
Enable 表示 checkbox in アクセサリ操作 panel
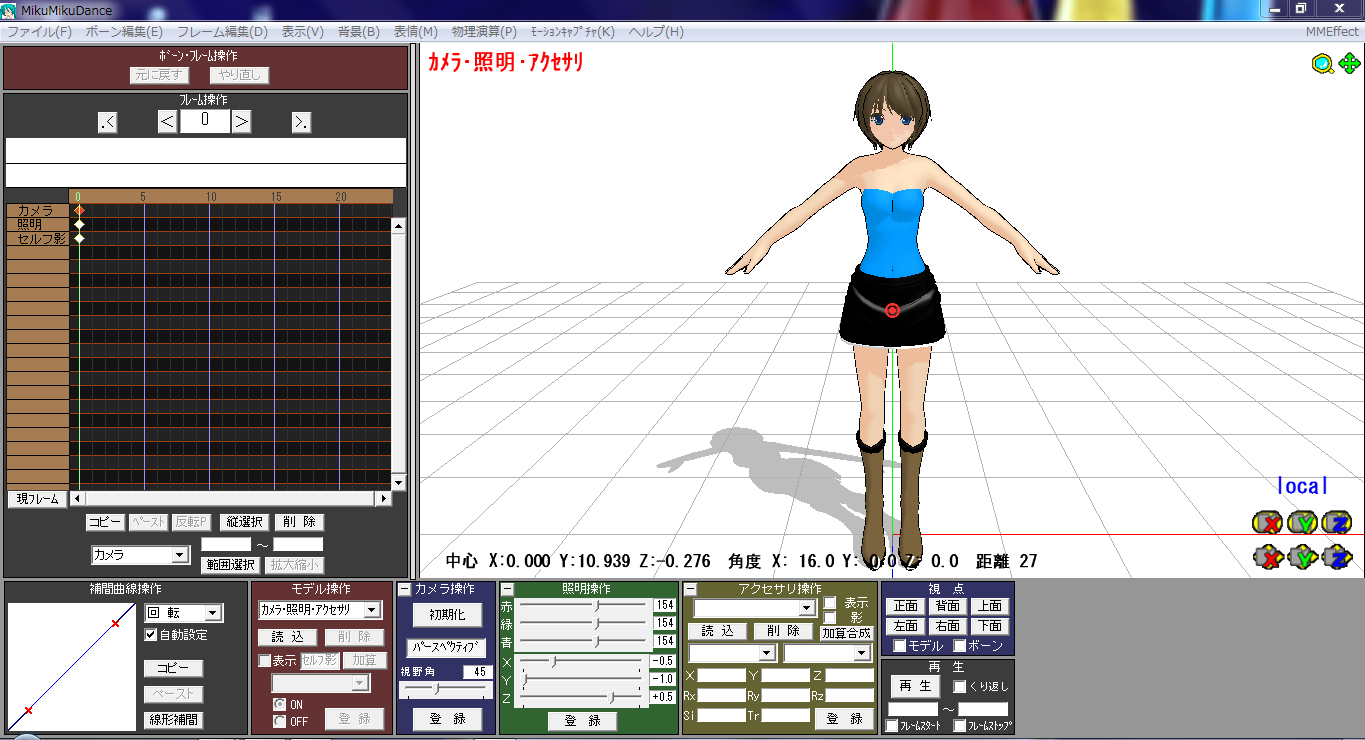[829, 603]
